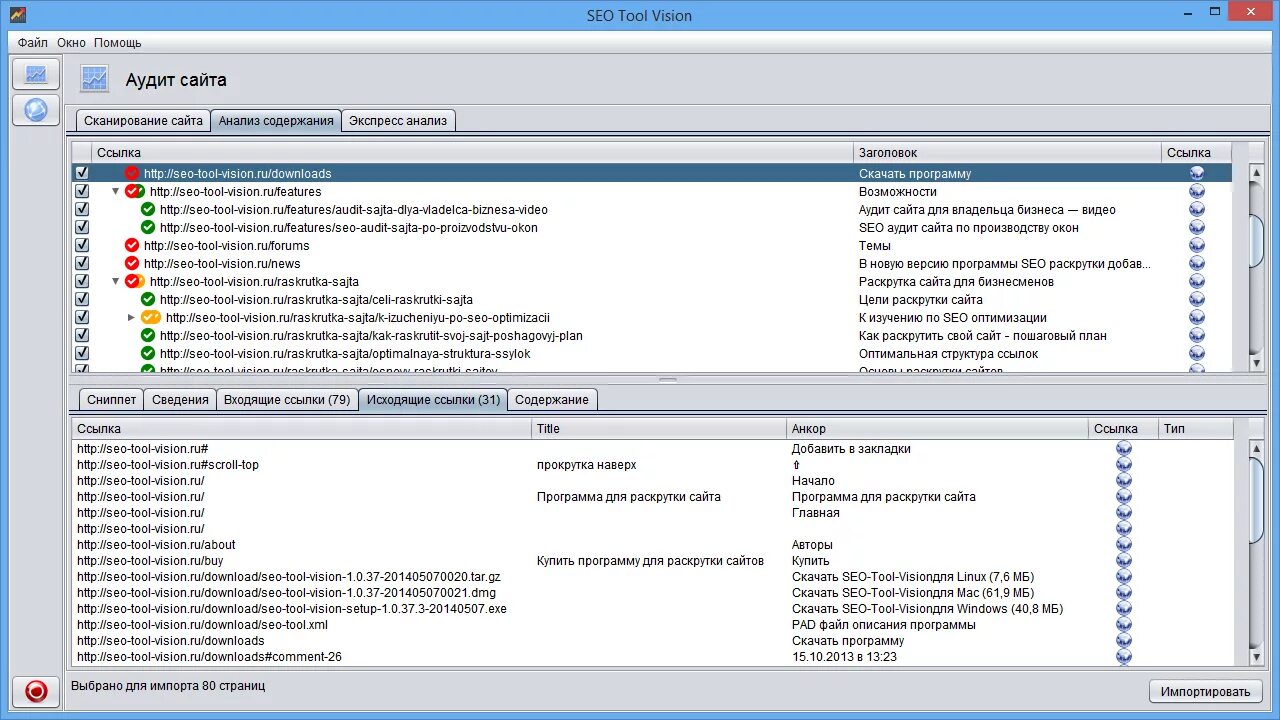Switch to Экспресс анализ tab
The image size is (1280, 720).
click(399, 120)
